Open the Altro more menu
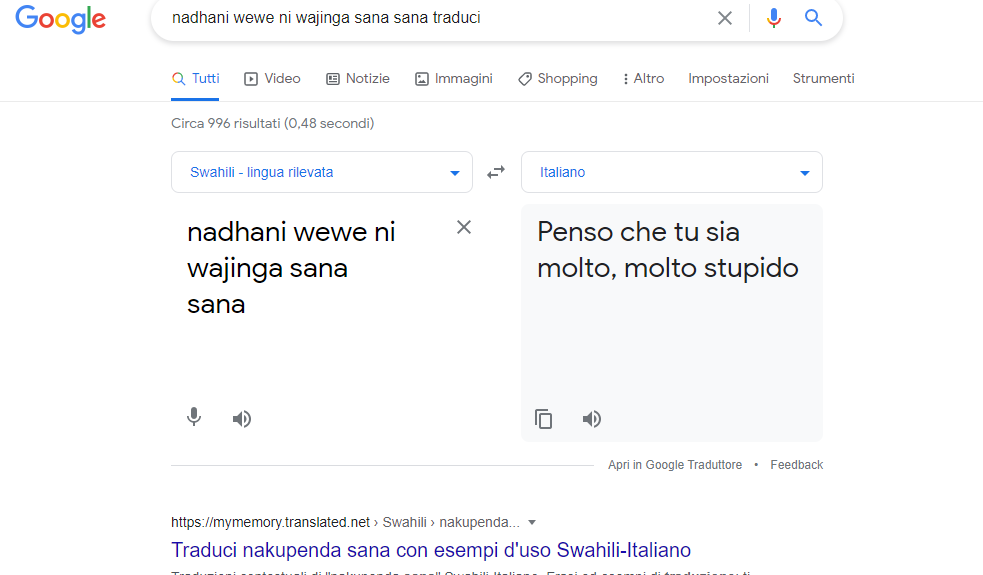The image size is (983, 575). tap(642, 78)
